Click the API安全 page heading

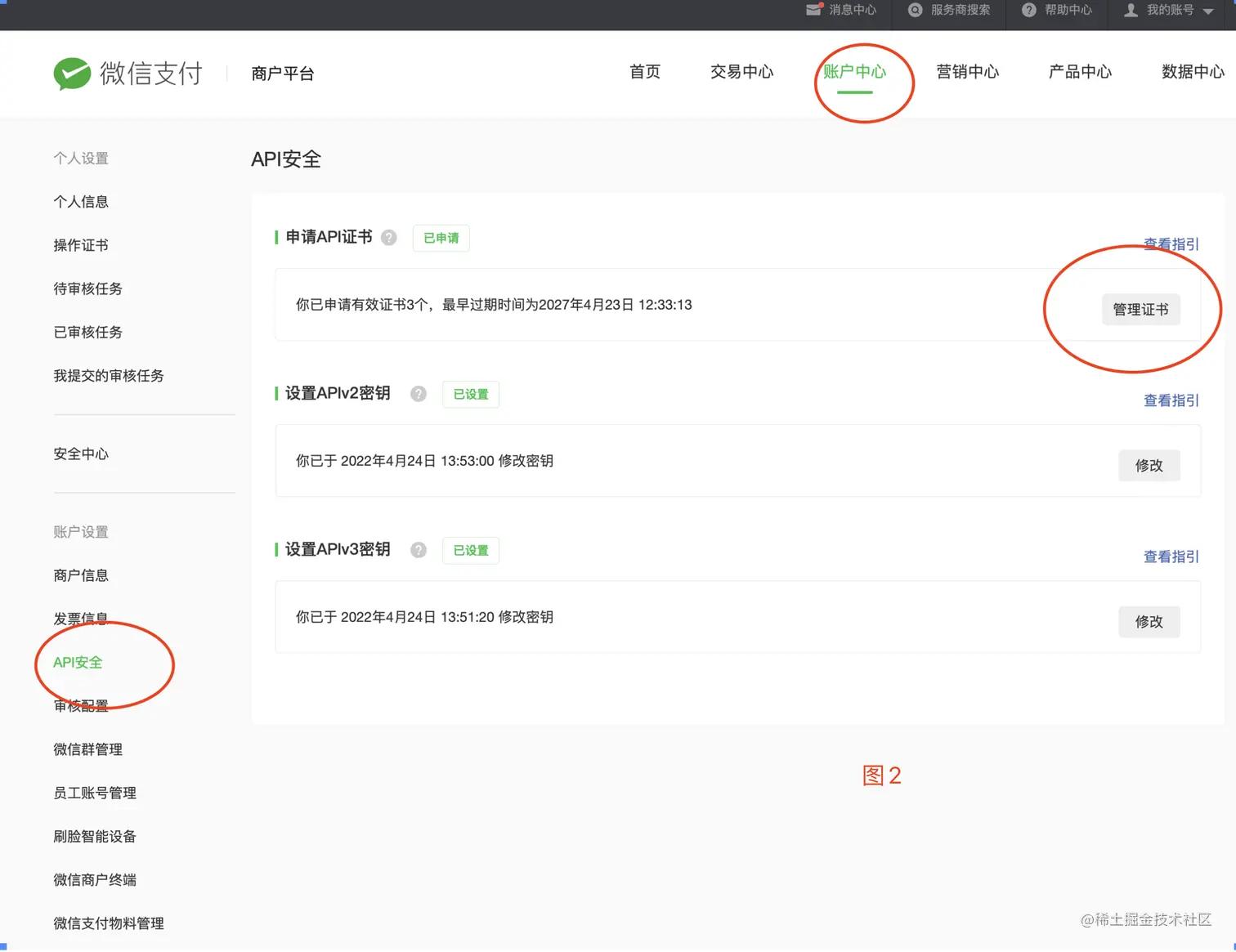pyautogui.click(x=286, y=159)
